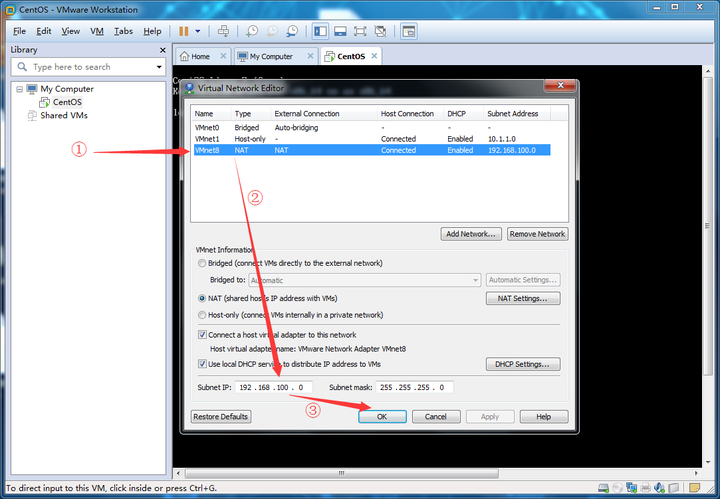Screen dimensions: 720x499
Task: Close the My Computer tab
Action: click(310, 56)
